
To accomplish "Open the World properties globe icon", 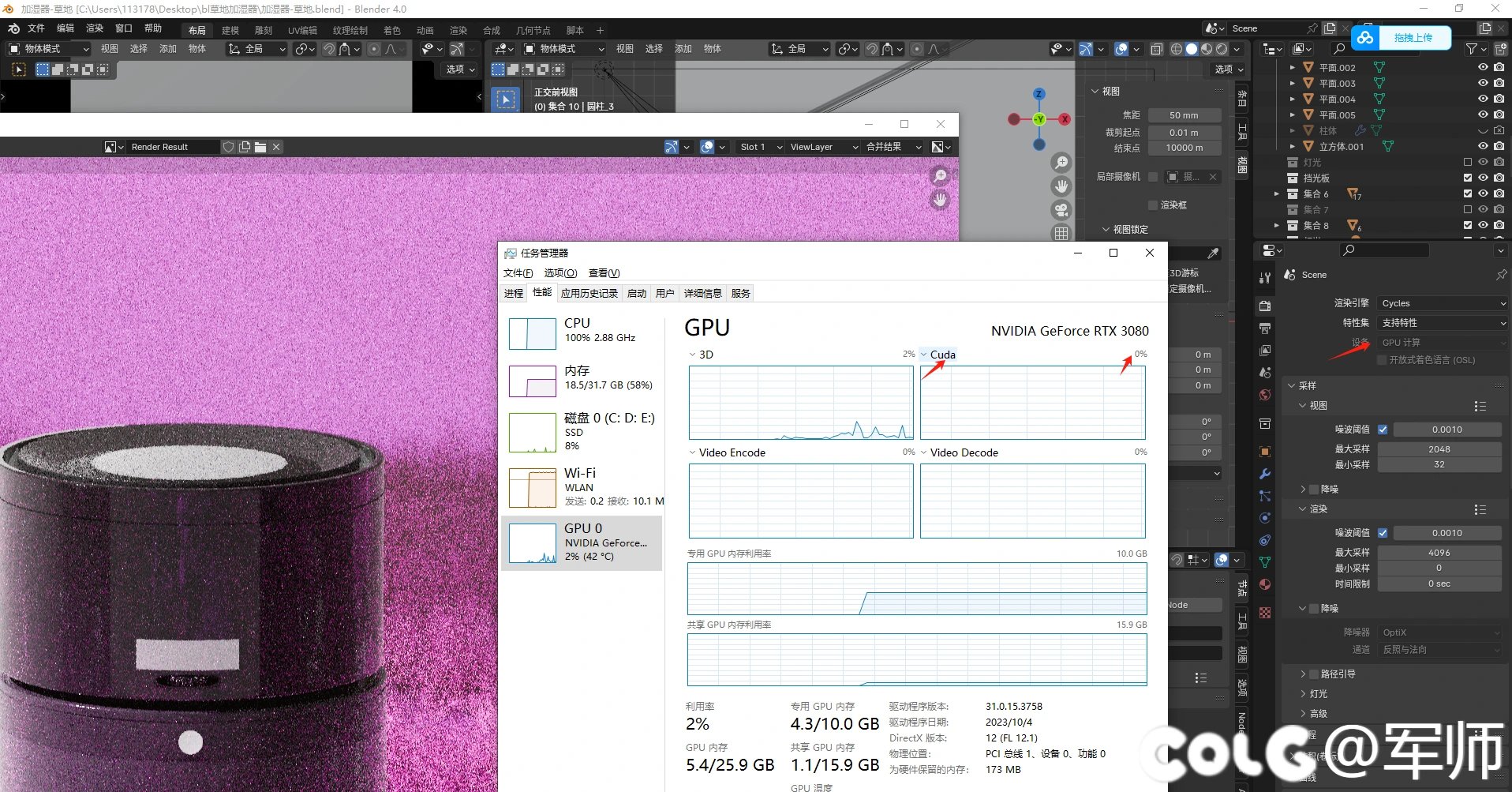I will pos(1265,395).
